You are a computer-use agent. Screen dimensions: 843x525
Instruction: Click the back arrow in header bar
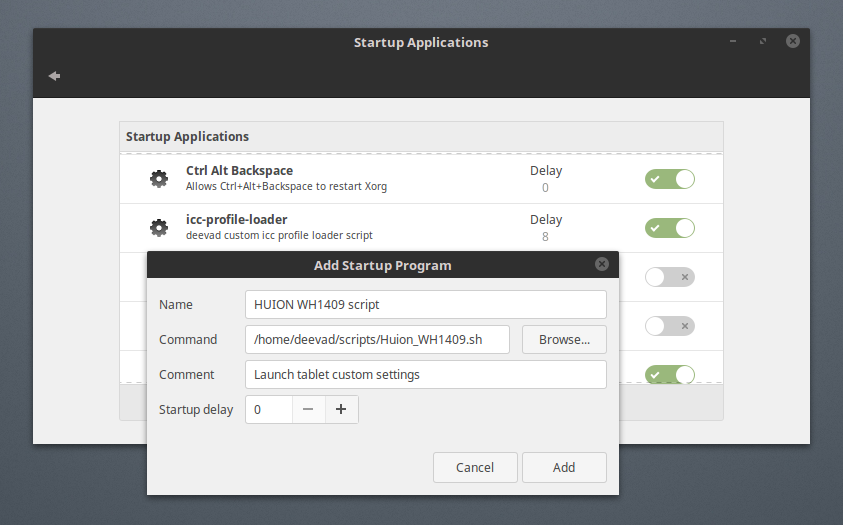(x=54, y=76)
